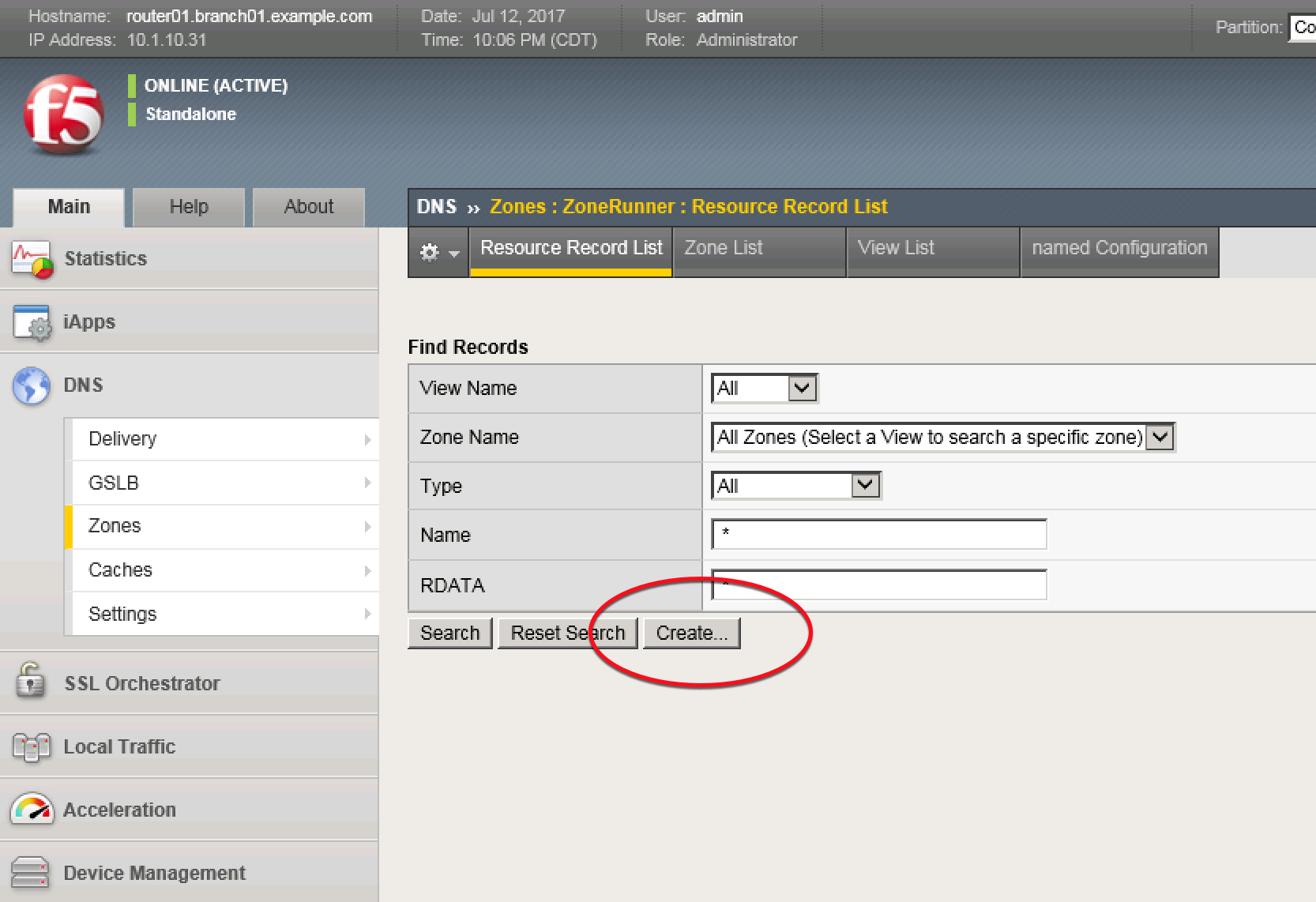Open the iApps menu section
The width and height of the screenshot is (1316, 902).
(190, 322)
